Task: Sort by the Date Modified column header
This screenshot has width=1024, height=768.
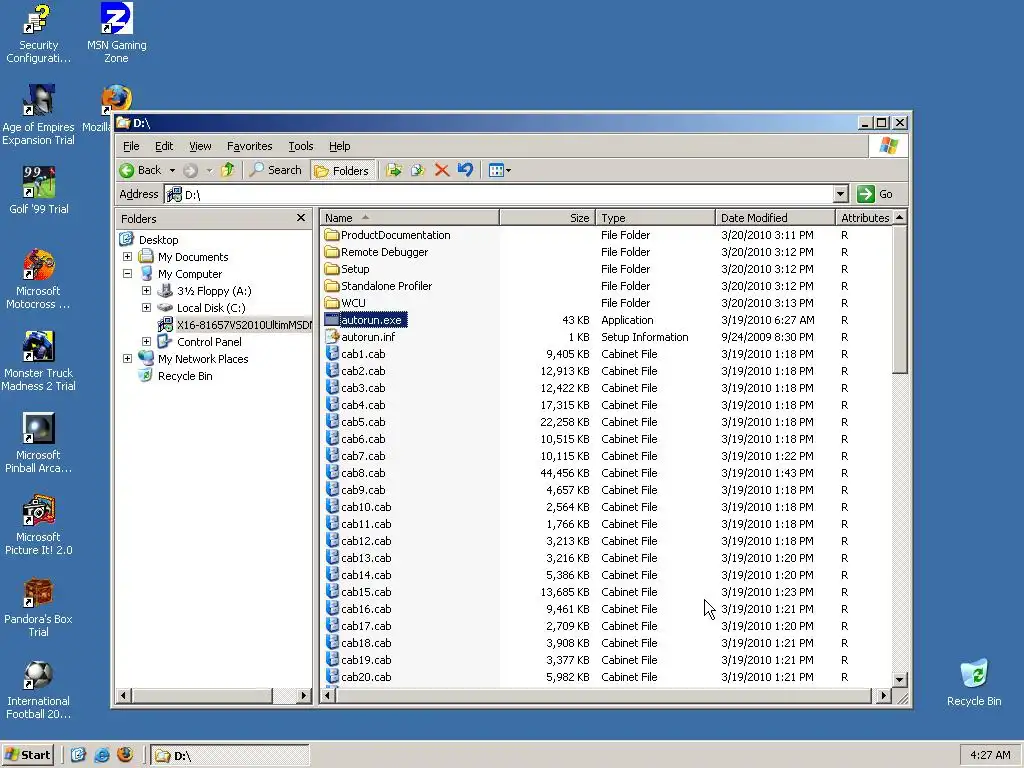Action: point(775,217)
